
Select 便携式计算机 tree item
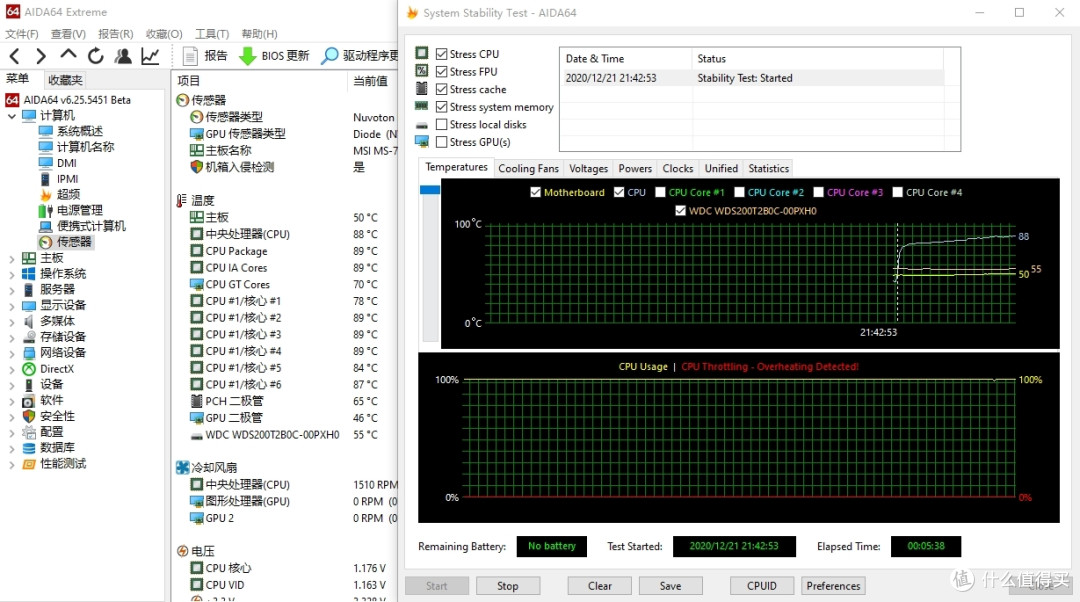[91, 226]
